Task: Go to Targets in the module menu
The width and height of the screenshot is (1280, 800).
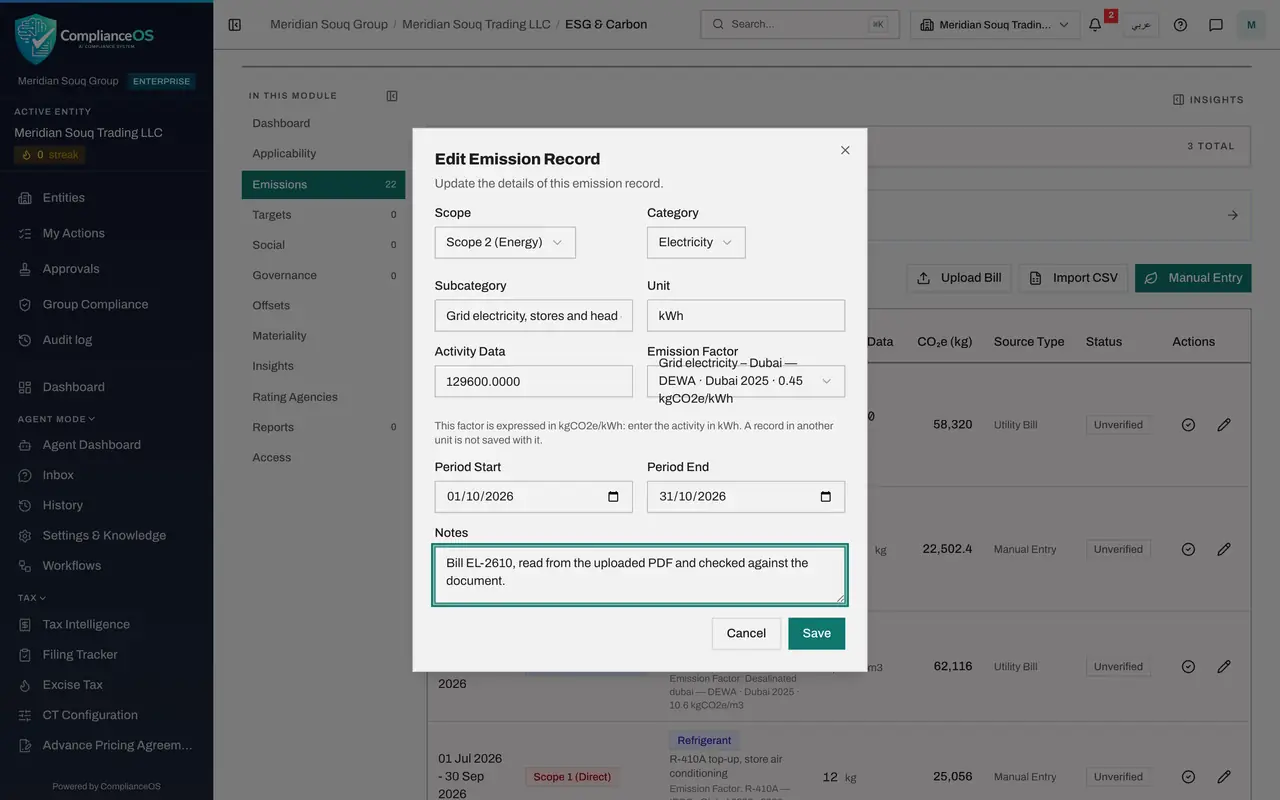Action: point(323,215)
